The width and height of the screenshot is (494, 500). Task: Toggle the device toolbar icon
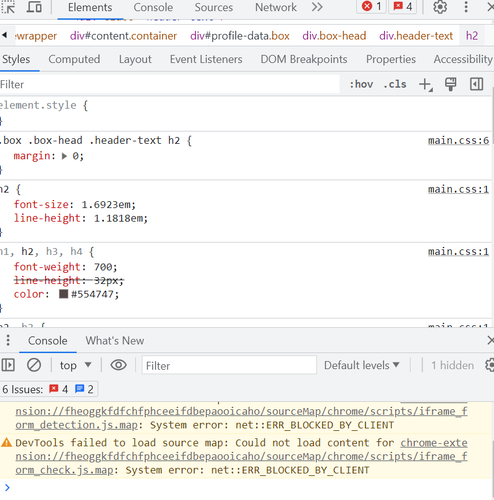point(34,7)
